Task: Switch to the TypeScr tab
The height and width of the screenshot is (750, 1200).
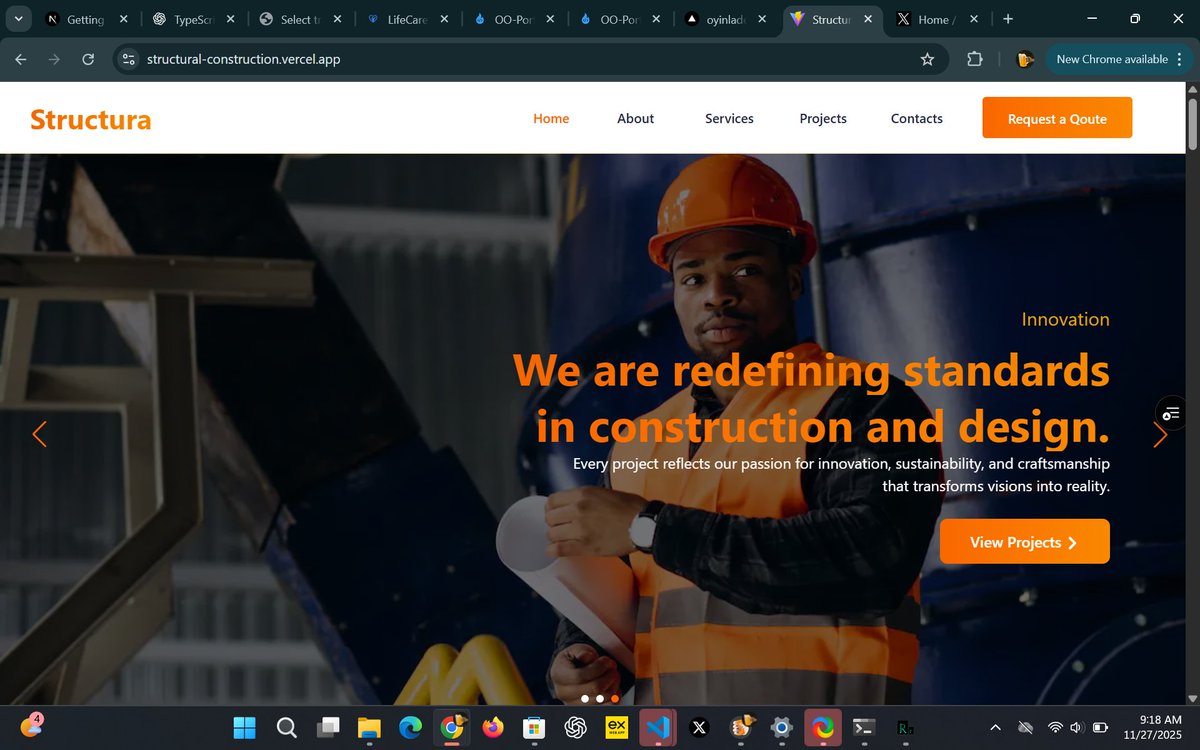Action: [x=193, y=19]
